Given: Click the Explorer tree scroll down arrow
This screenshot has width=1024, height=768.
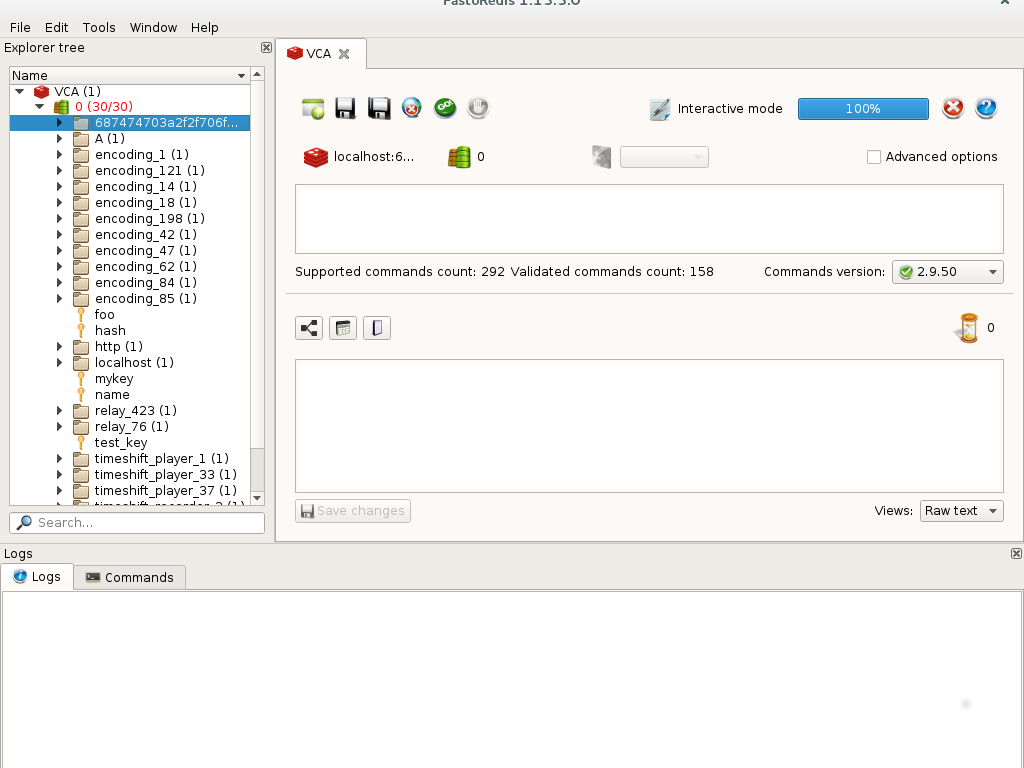Looking at the screenshot, I should coord(257,498).
